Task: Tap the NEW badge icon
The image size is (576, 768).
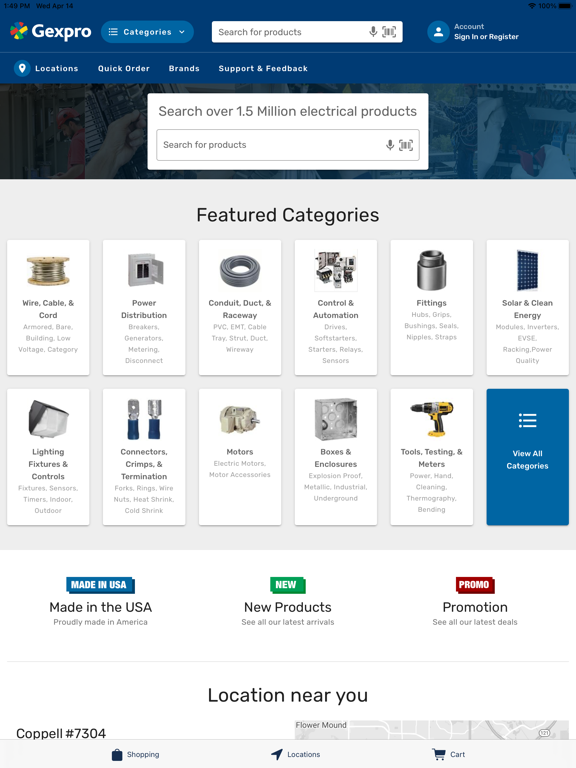Action: 288,585
